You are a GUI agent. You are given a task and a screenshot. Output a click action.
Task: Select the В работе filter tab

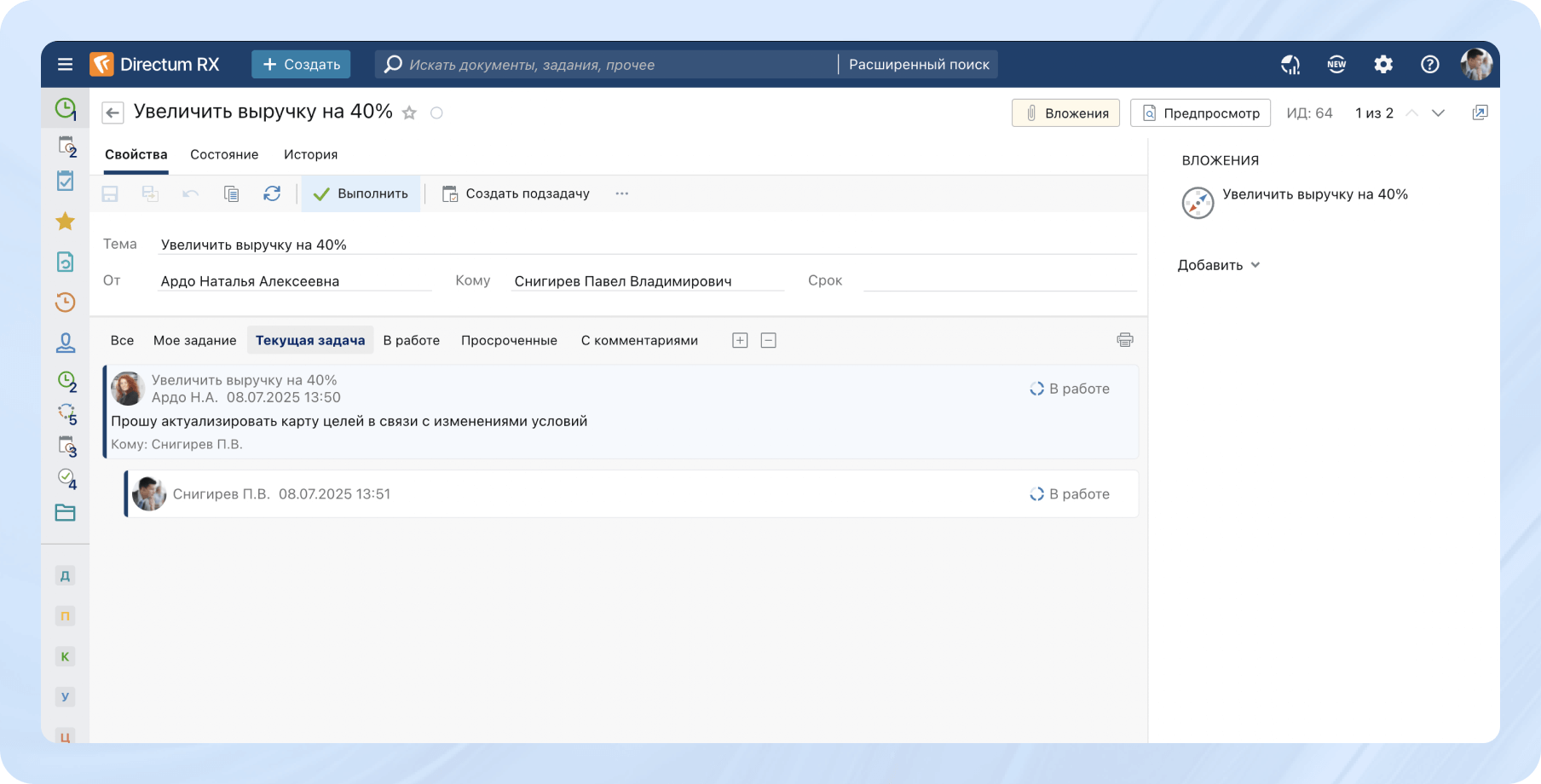[411, 340]
